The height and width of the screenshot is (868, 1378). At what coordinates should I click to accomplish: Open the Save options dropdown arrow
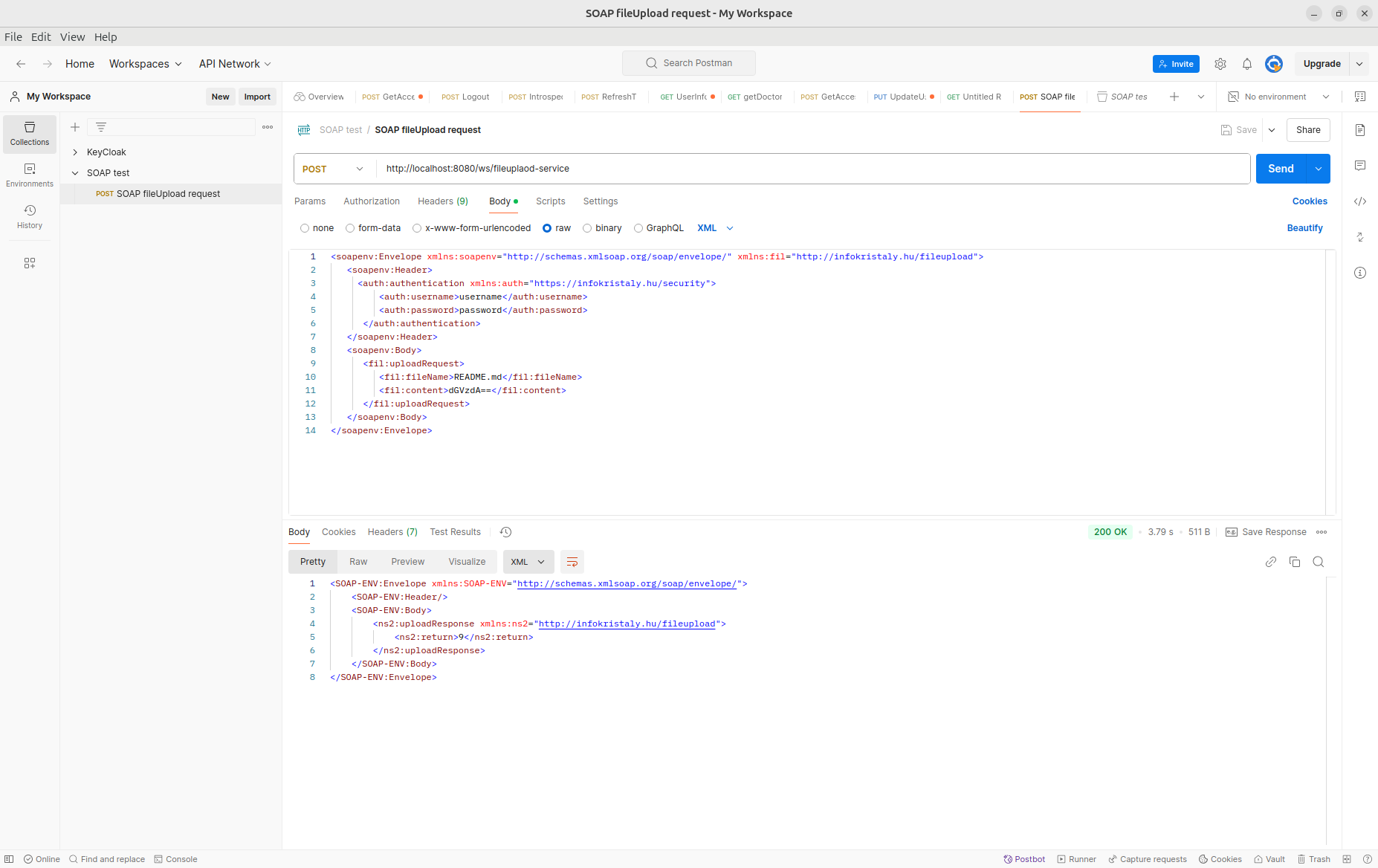[x=1272, y=130]
